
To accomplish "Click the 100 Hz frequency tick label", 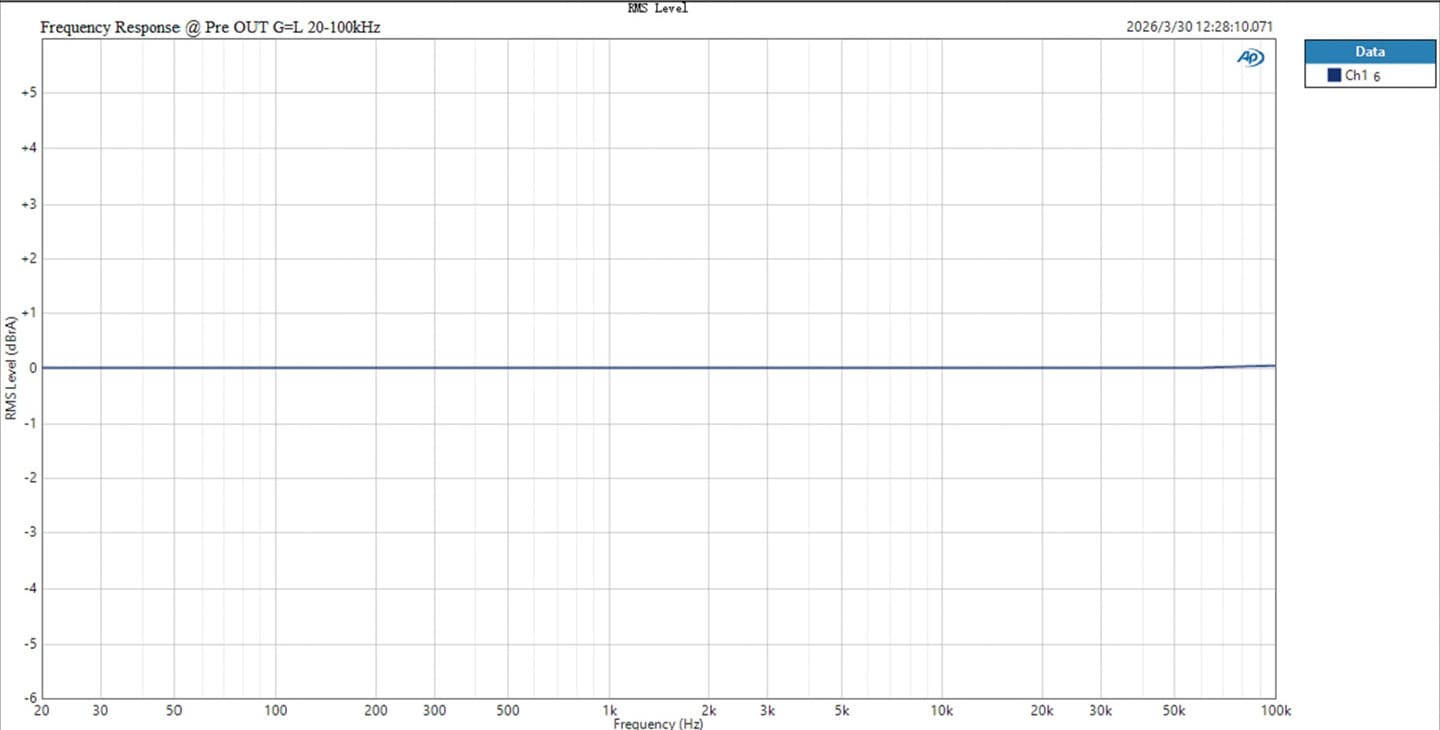I will (x=275, y=711).
